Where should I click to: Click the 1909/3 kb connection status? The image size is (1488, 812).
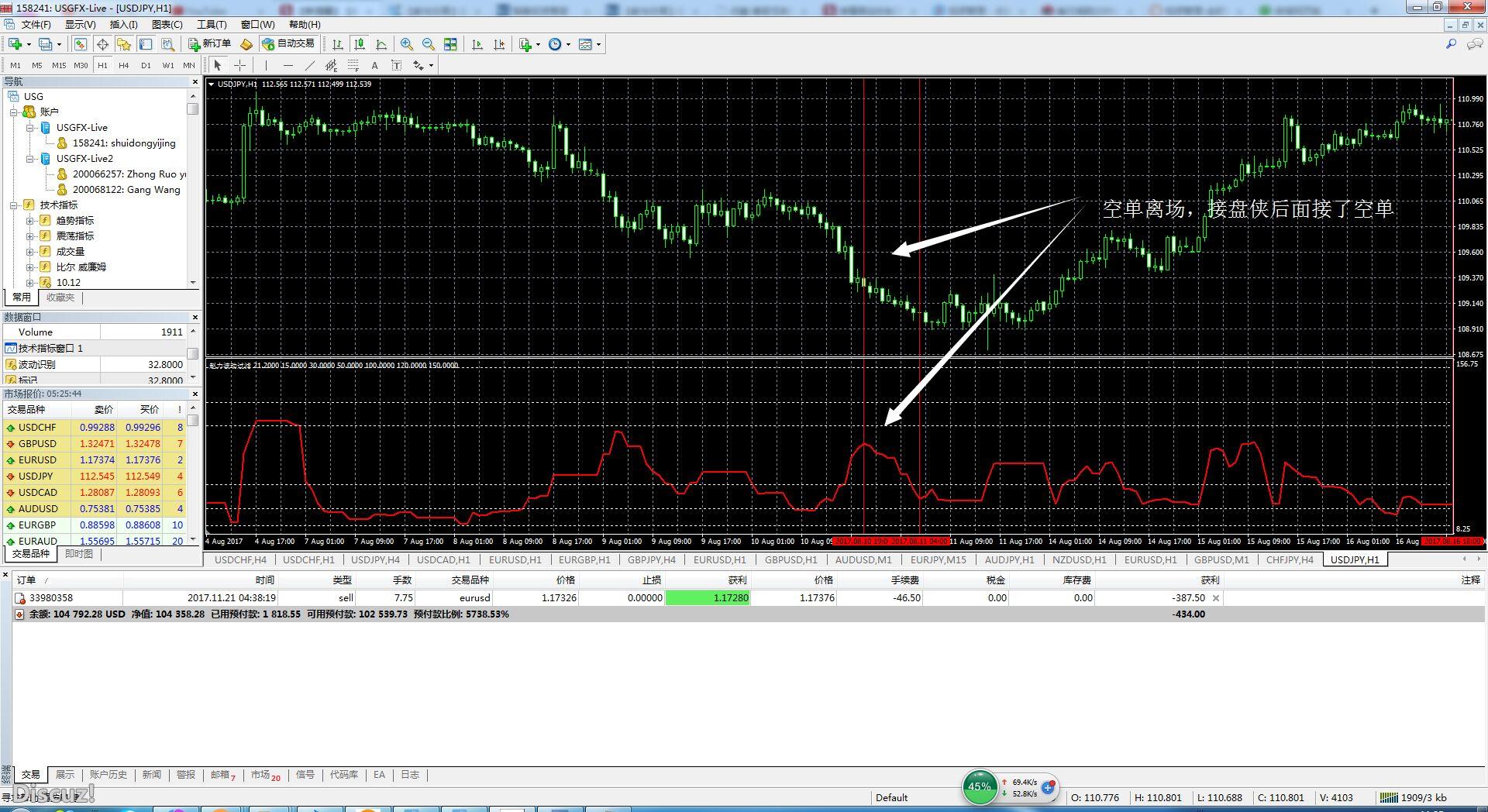pos(1413,797)
